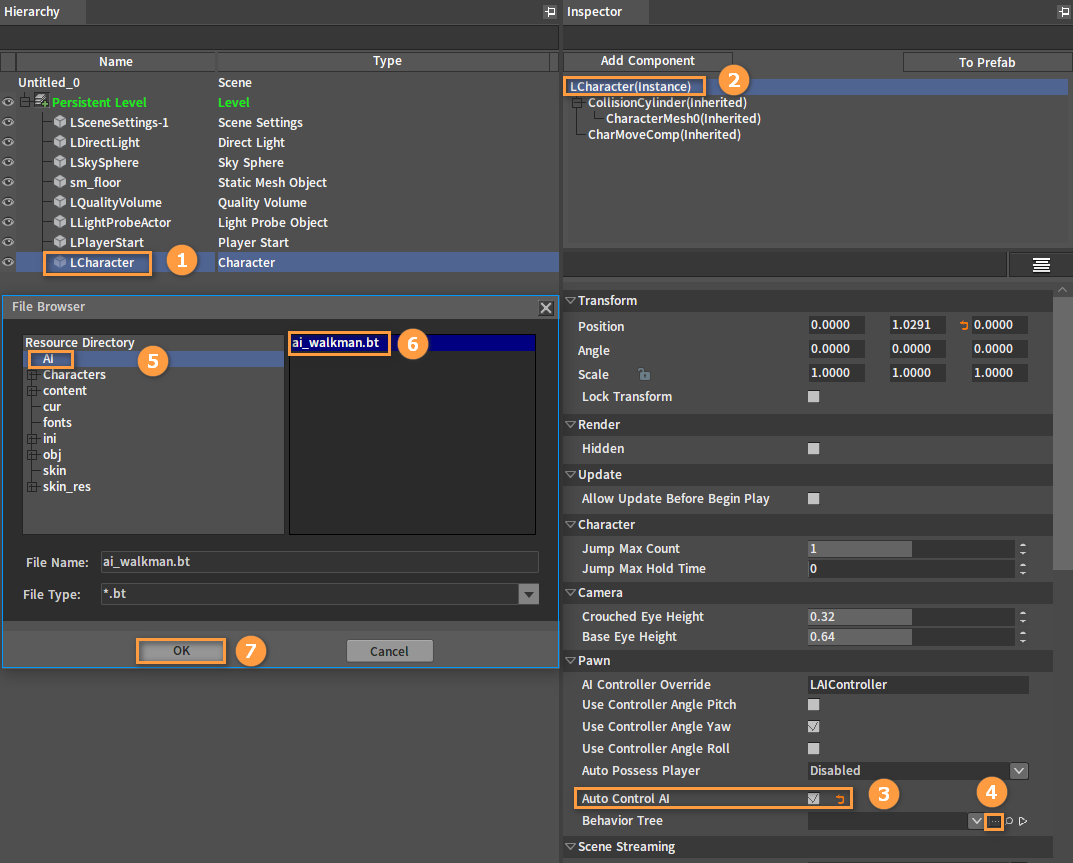The height and width of the screenshot is (863, 1073).
Task: Close the File Browser dialog
Action: [545, 308]
